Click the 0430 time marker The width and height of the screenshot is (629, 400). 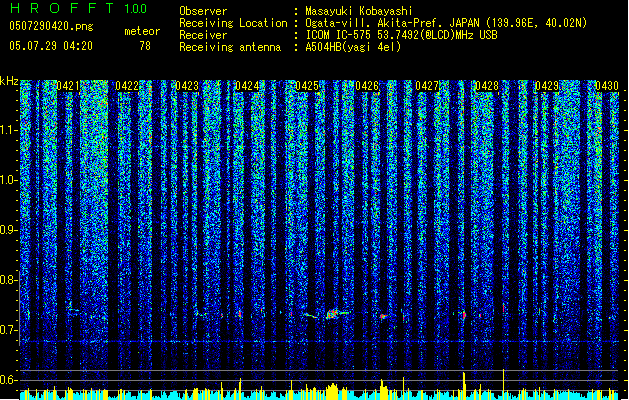[607, 86]
